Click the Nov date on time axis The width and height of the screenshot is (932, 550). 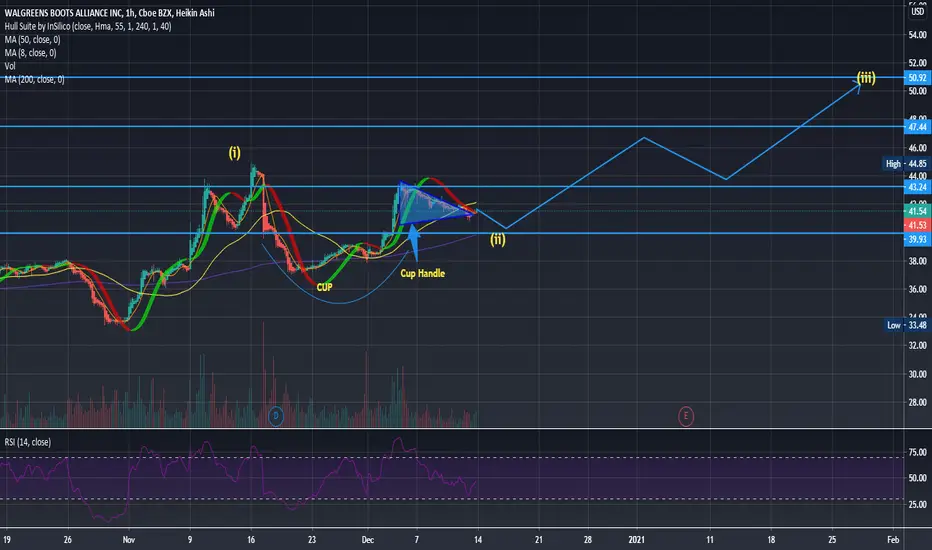point(128,540)
